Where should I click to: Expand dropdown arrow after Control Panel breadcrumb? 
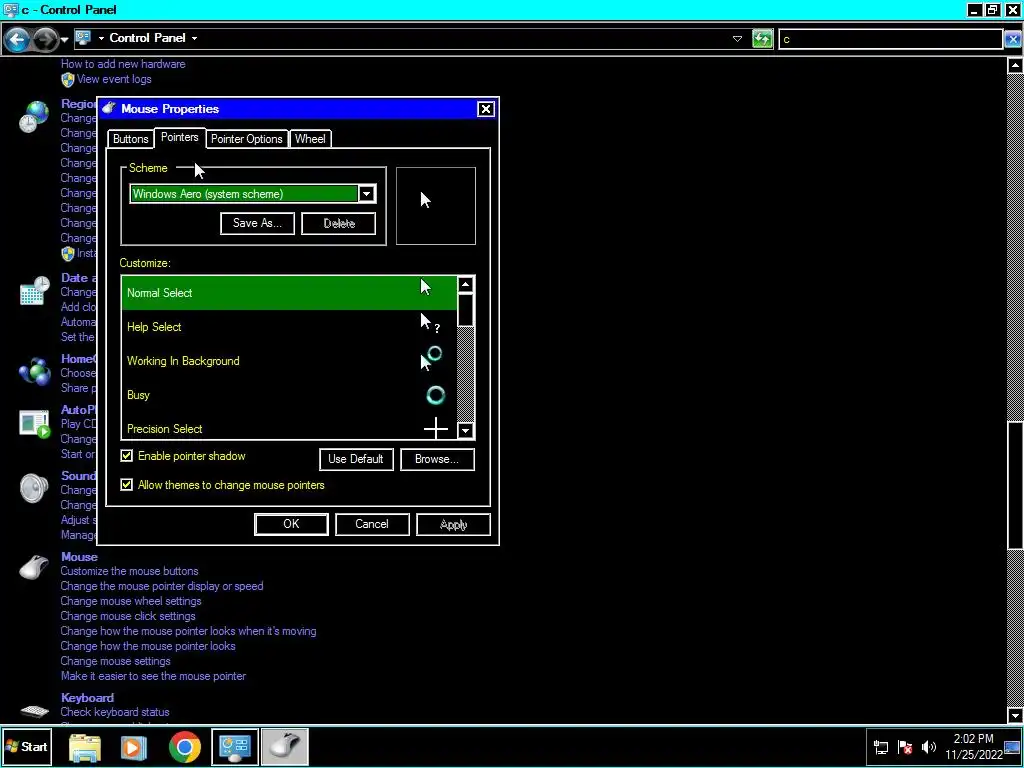point(194,38)
